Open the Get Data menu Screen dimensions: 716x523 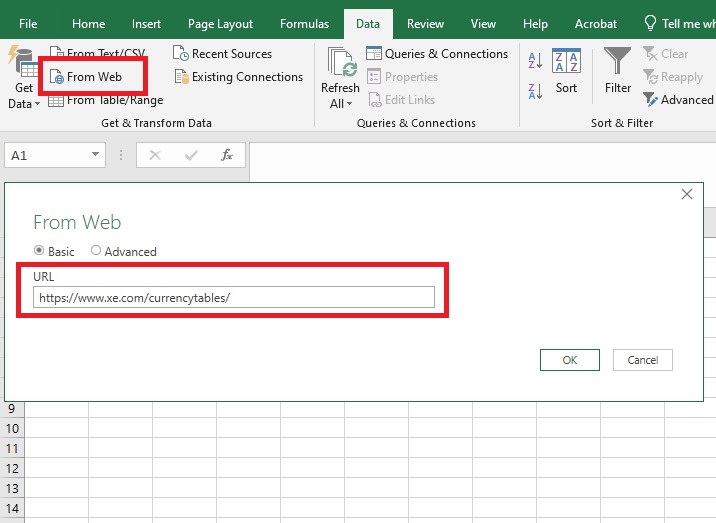(x=24, y=78)
